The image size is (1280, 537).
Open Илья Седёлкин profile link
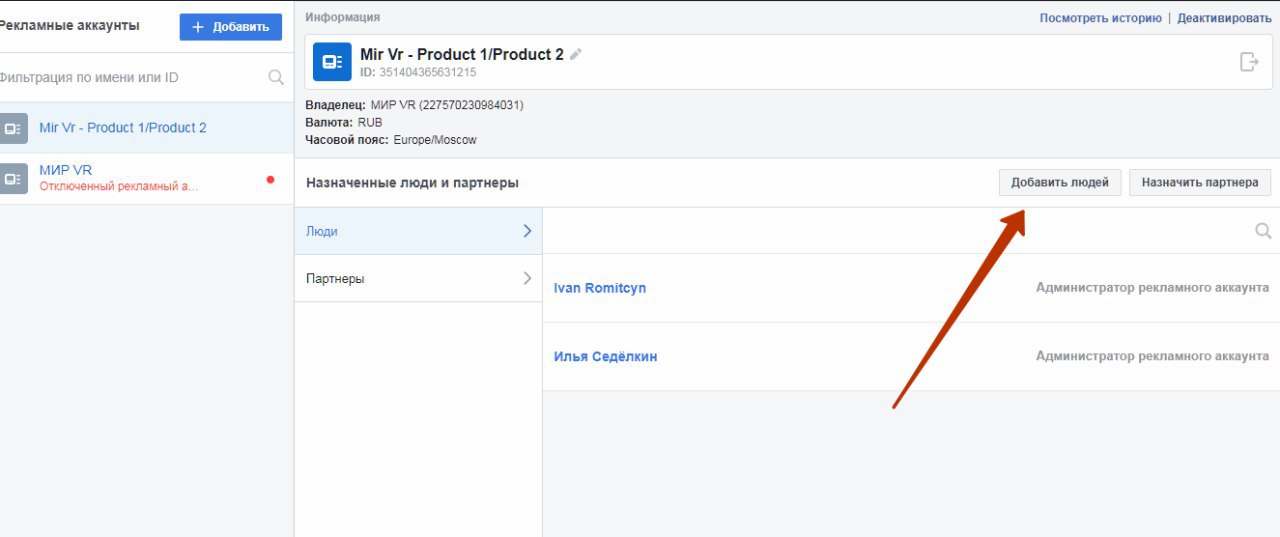point(605,356)
